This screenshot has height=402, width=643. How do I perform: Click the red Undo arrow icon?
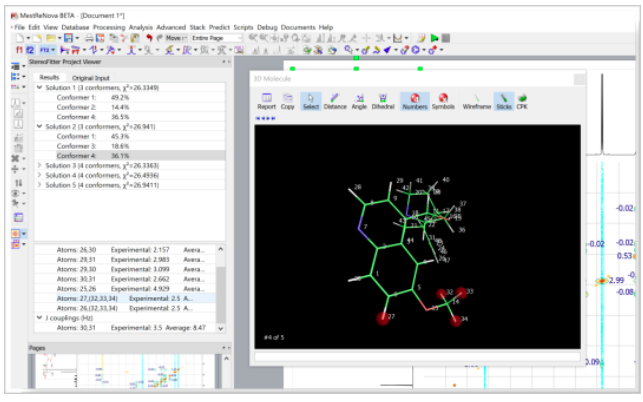click(149, 38)
